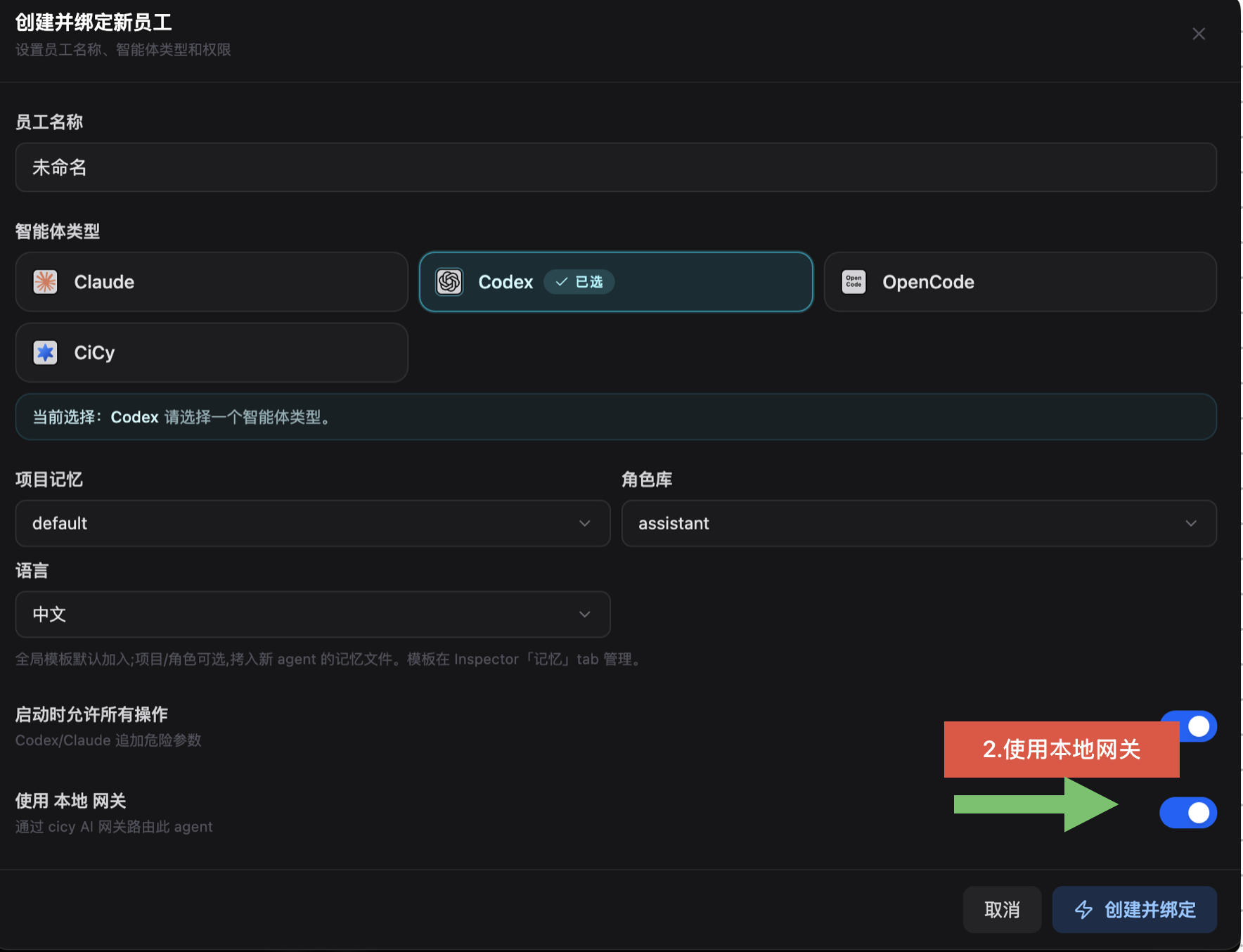1243x952 pixels.
Task: Select the Claude agent type card
Action: 212,282
